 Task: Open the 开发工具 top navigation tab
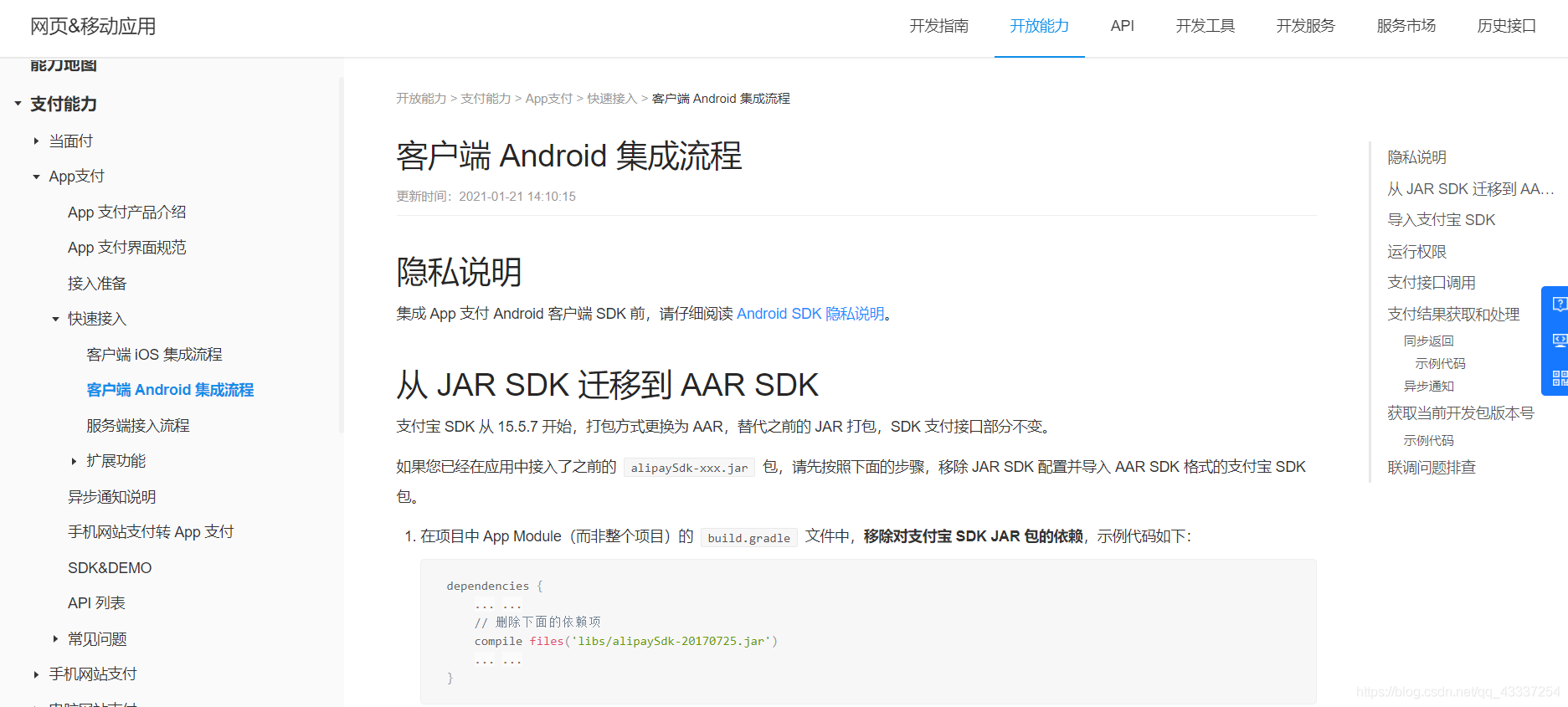click(x=1205, y=26)
